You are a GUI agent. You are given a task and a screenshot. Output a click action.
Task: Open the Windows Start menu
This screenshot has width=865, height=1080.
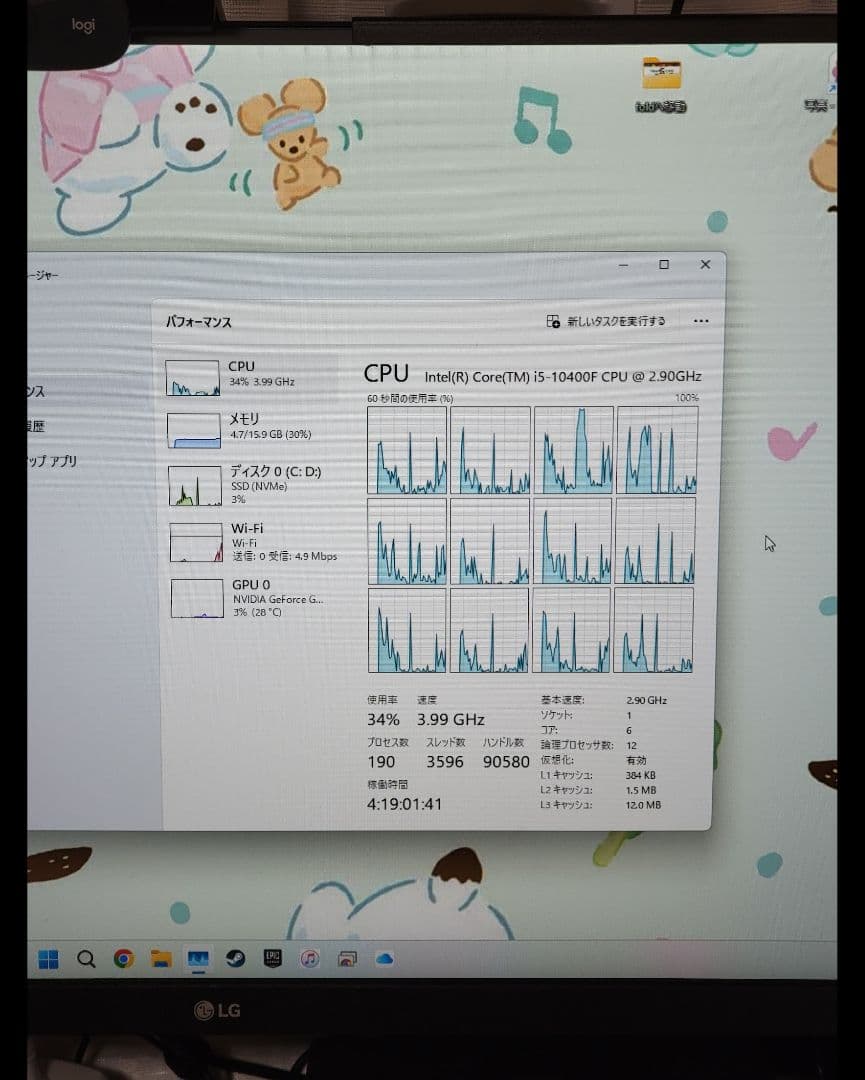pyautogui.click(x=48, y=959)
